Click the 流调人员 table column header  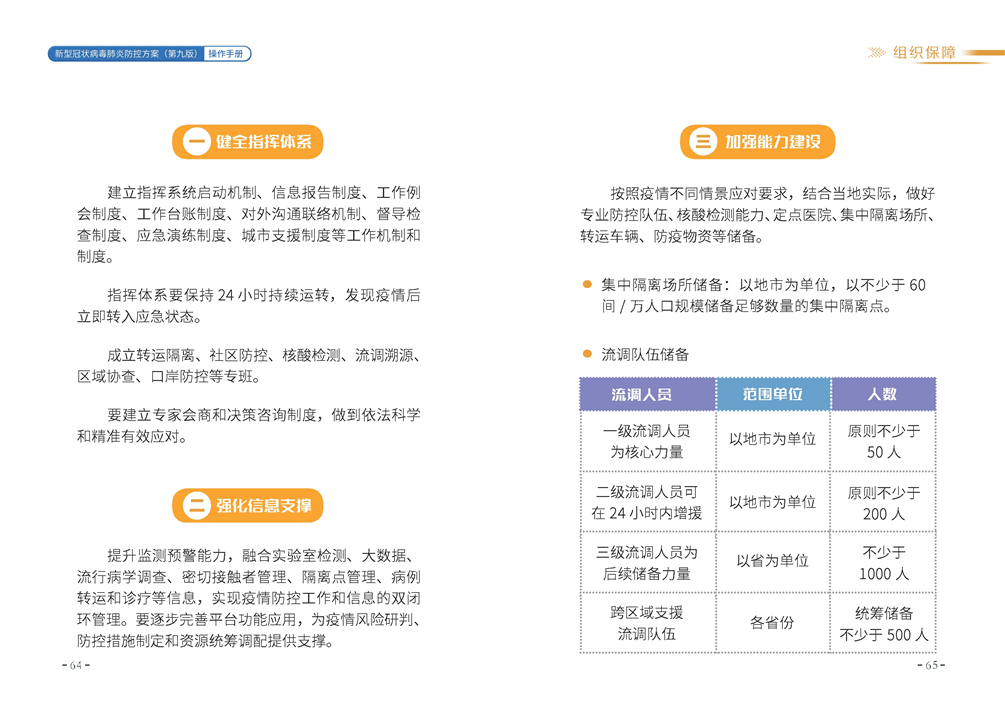(647, 394)
